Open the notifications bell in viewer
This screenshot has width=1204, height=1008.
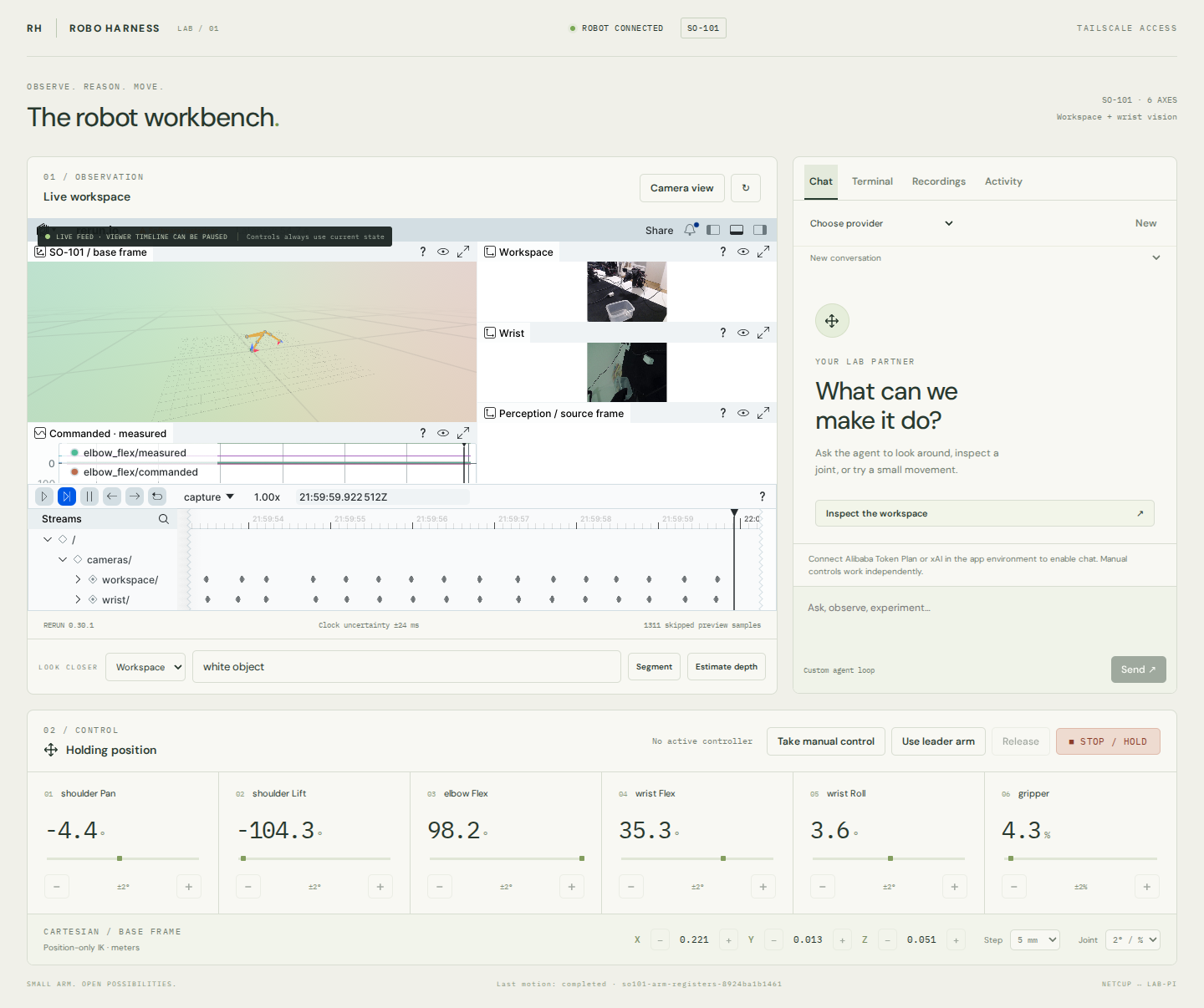click(x=690, y=230)
